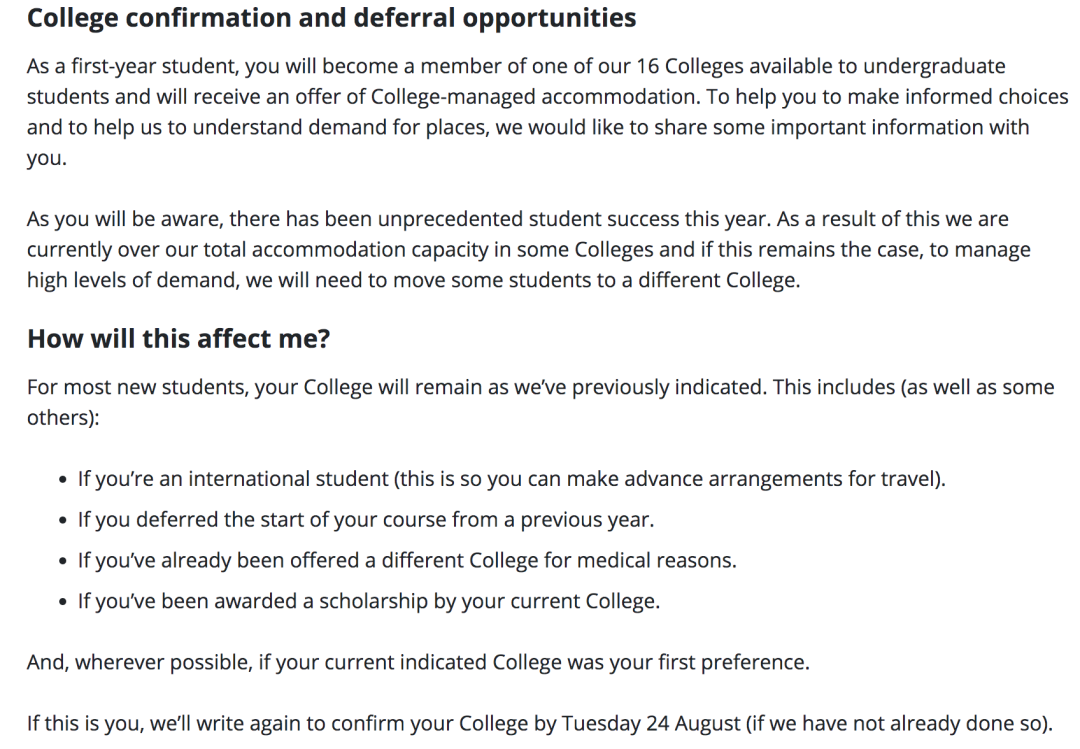Click the 'How will this affect me?' heading
The height and width of the screenshot is (749, 1080).
point(178,339)
